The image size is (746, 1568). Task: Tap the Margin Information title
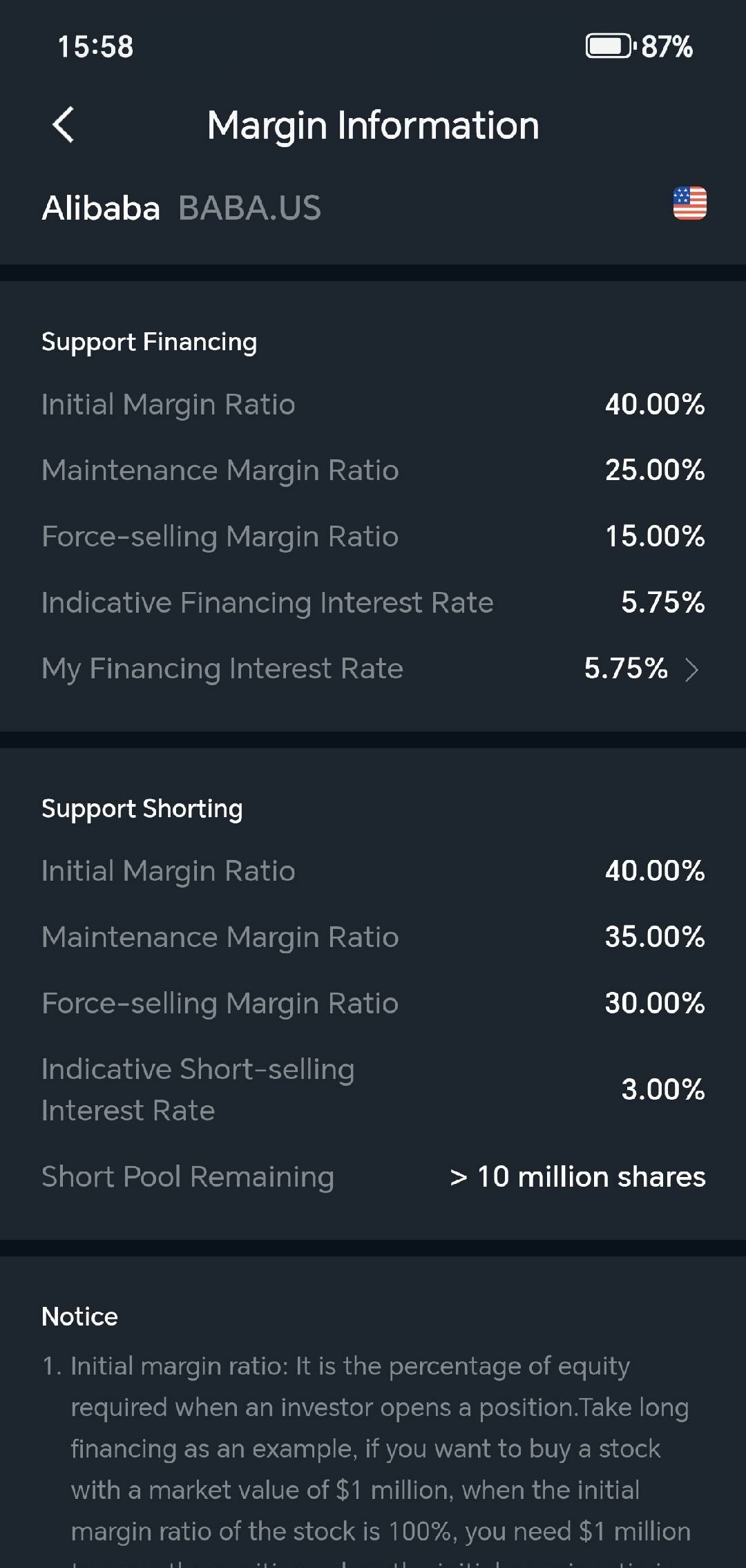click(x=373, y=126)
